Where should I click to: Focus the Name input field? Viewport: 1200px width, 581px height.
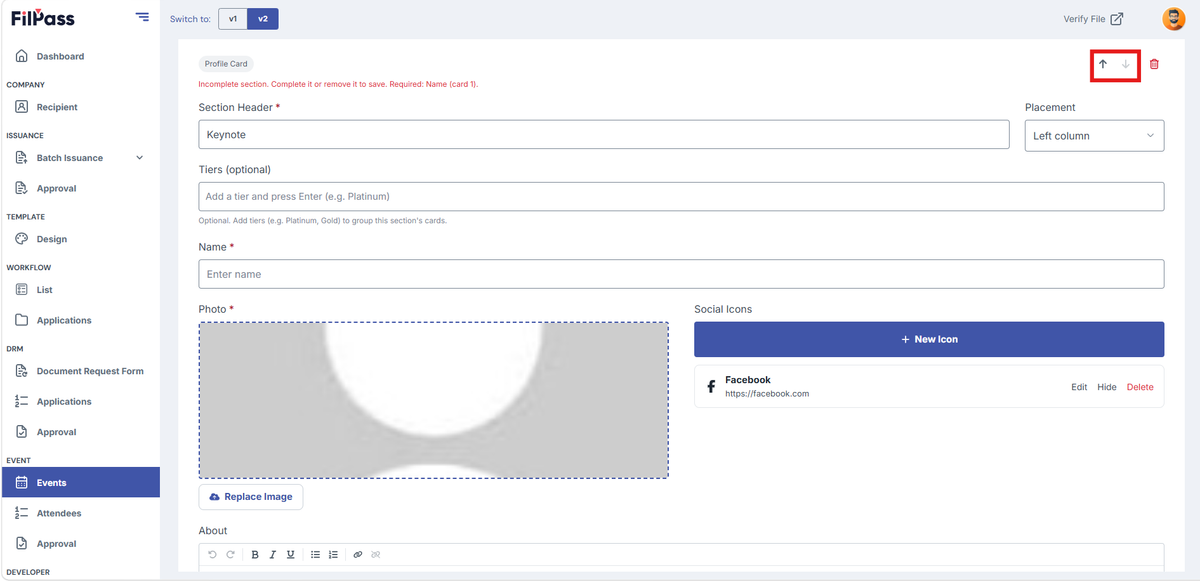coord(681,274)
